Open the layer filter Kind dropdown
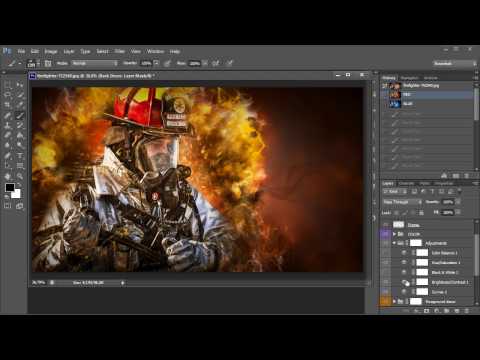The width and height of the screenshot is (480, 360). [x=395, y=192]
